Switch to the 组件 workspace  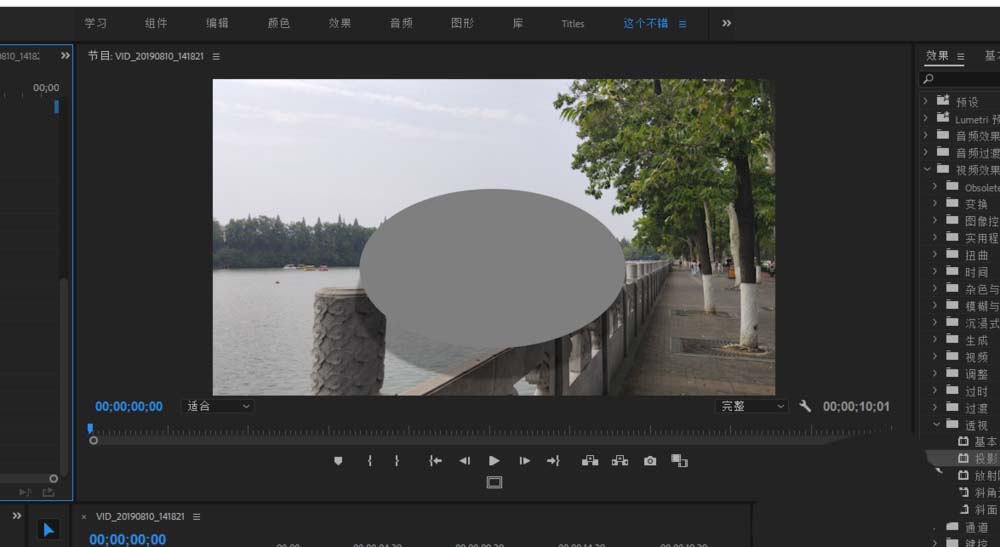[156, 24]
